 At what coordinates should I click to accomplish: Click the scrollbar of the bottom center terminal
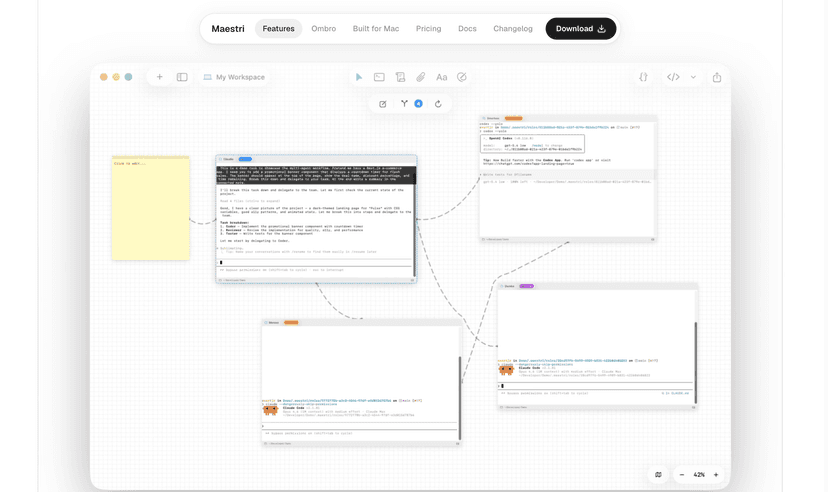[460, 398]
